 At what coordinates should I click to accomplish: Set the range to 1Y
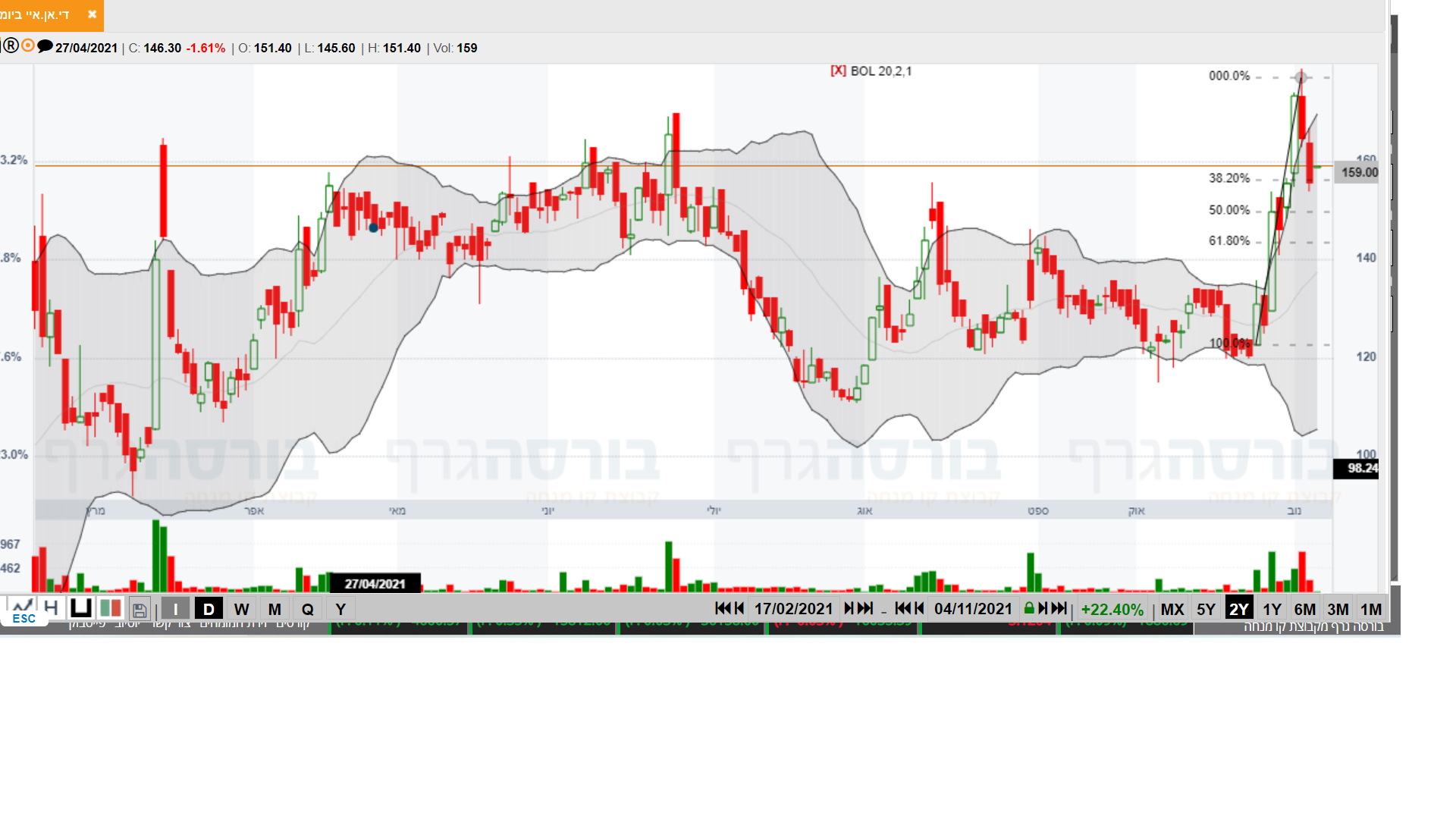click(1272, 609)
